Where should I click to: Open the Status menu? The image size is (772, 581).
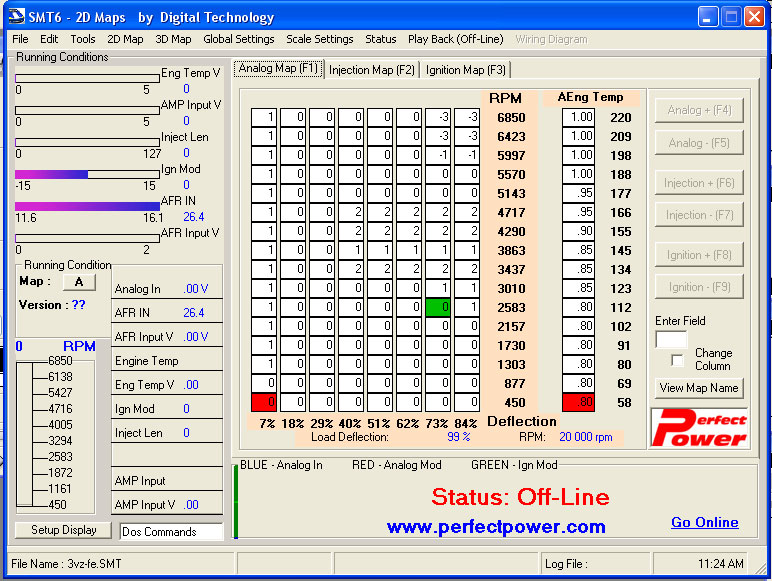(381, 39)
